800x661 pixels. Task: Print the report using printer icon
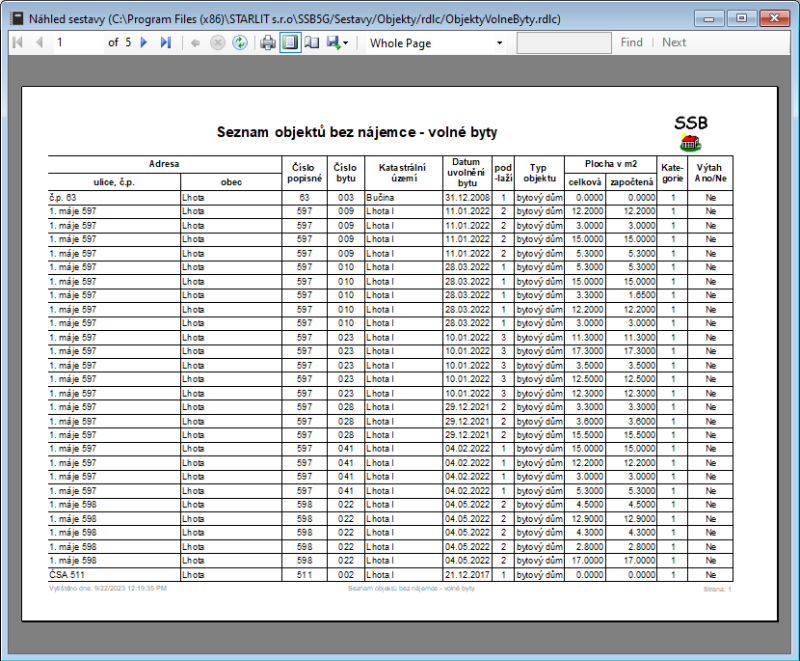click(x=268, y=43)
